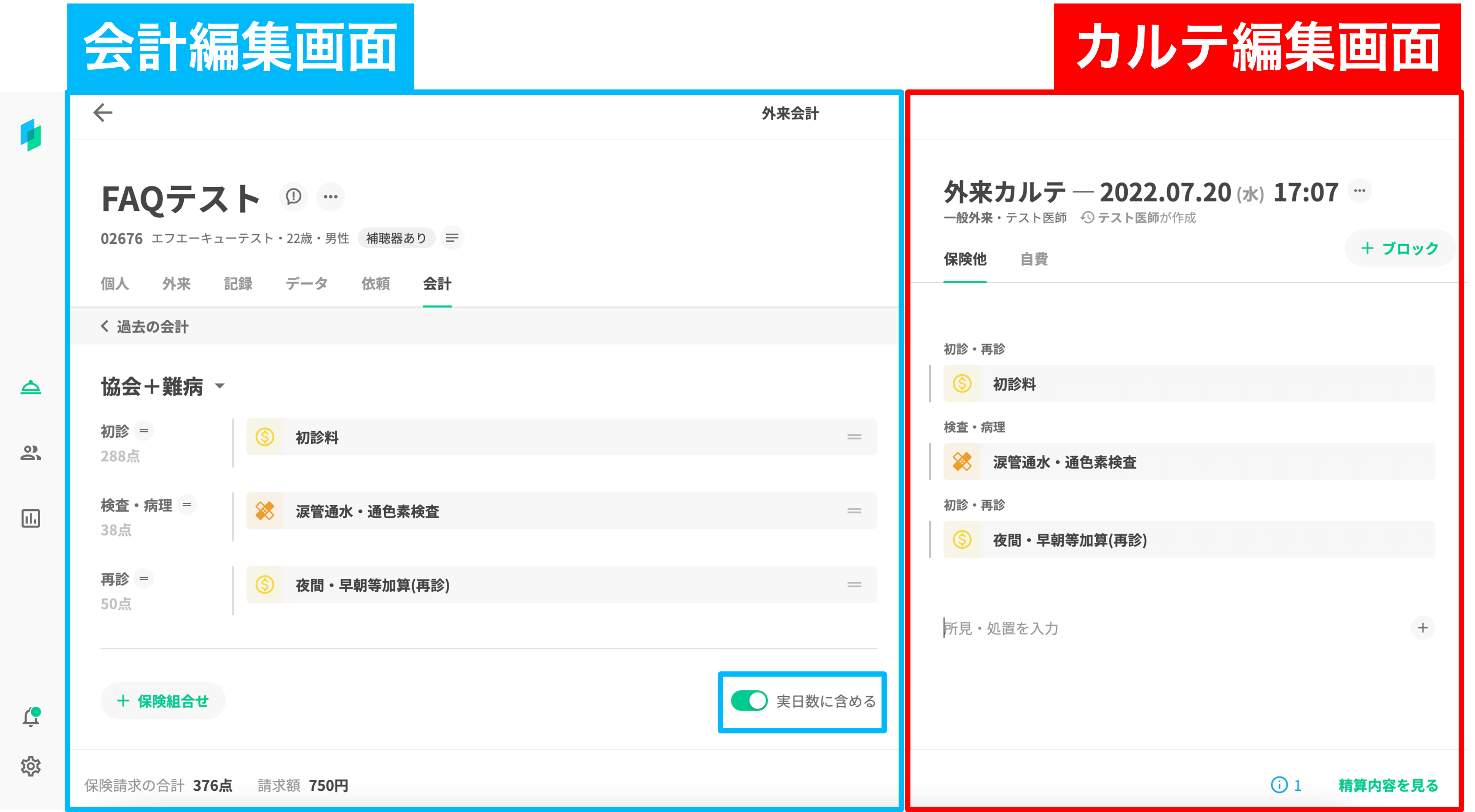Open the more options next to FAQテスト

pos(330,197)
